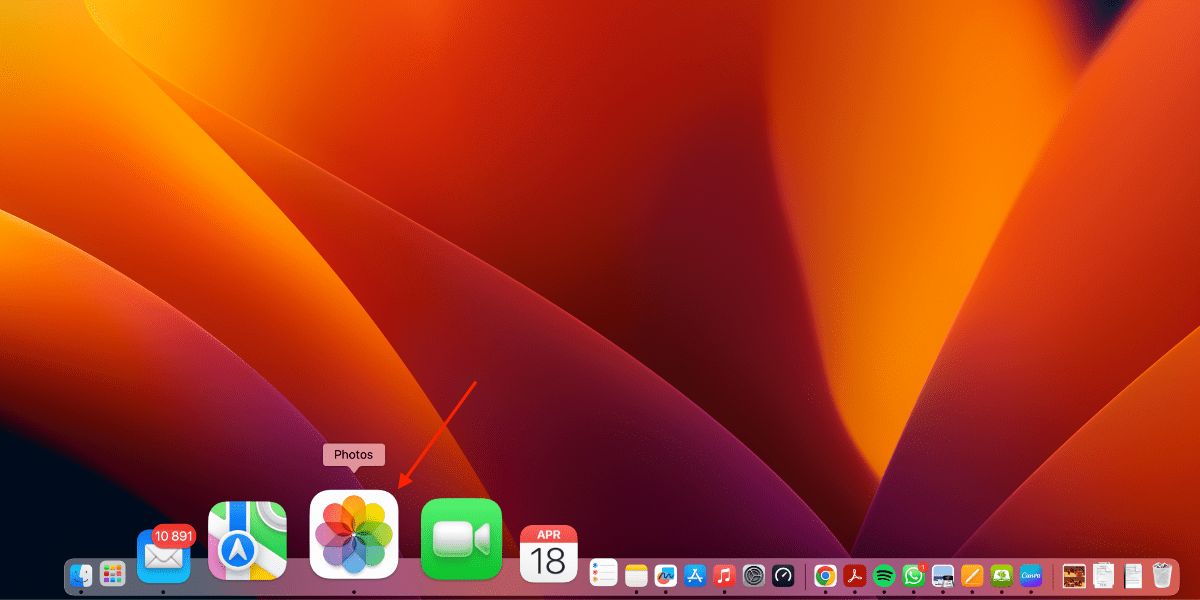Open Adobe Acrobat in the dock
Image resolution: width=1200 pixels, height=600 pixels.
(854, 575)
